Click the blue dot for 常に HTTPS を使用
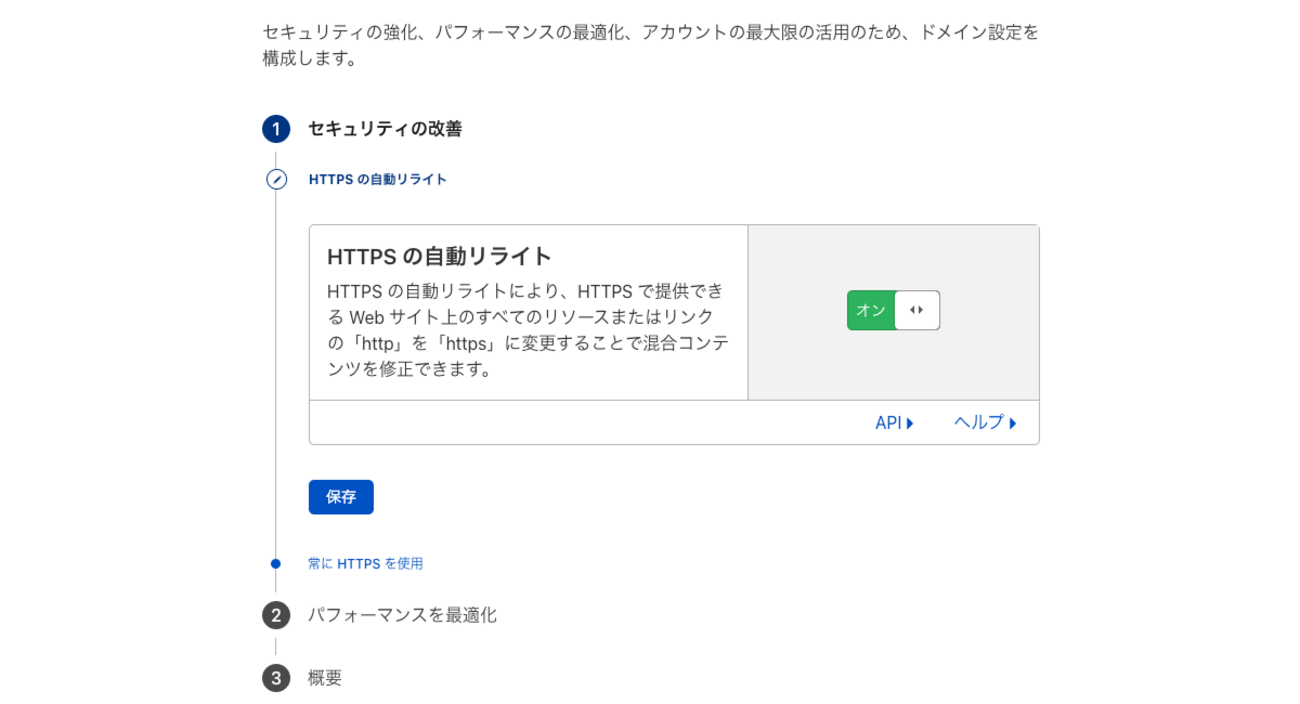The height and width of the screenshot is (704, 1300). coord(276,564)
